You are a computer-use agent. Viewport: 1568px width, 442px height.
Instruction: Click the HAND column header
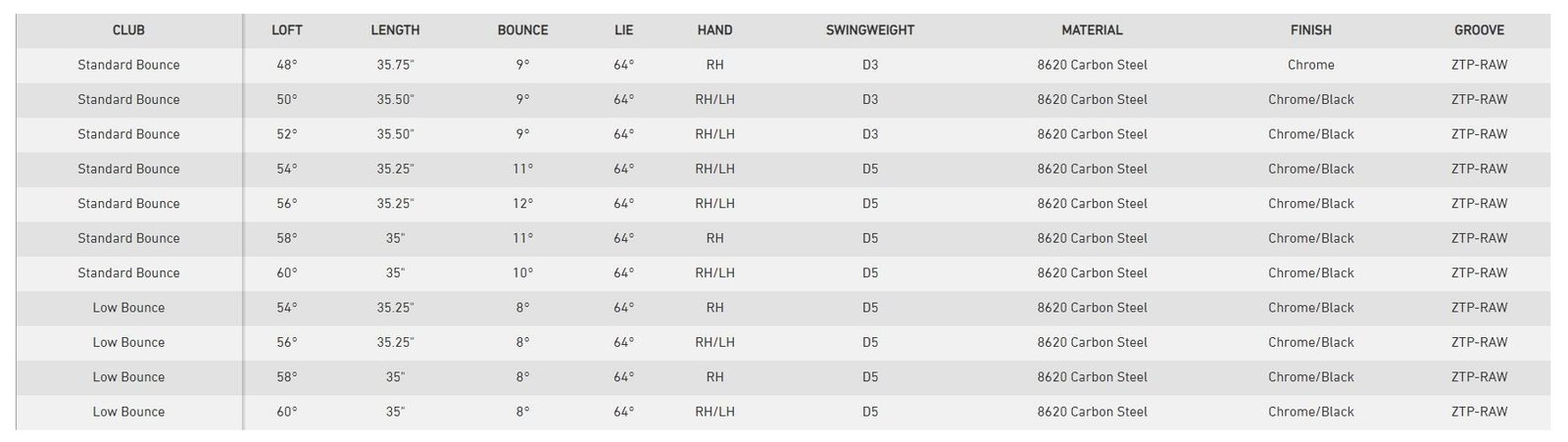tap(714, 30)
